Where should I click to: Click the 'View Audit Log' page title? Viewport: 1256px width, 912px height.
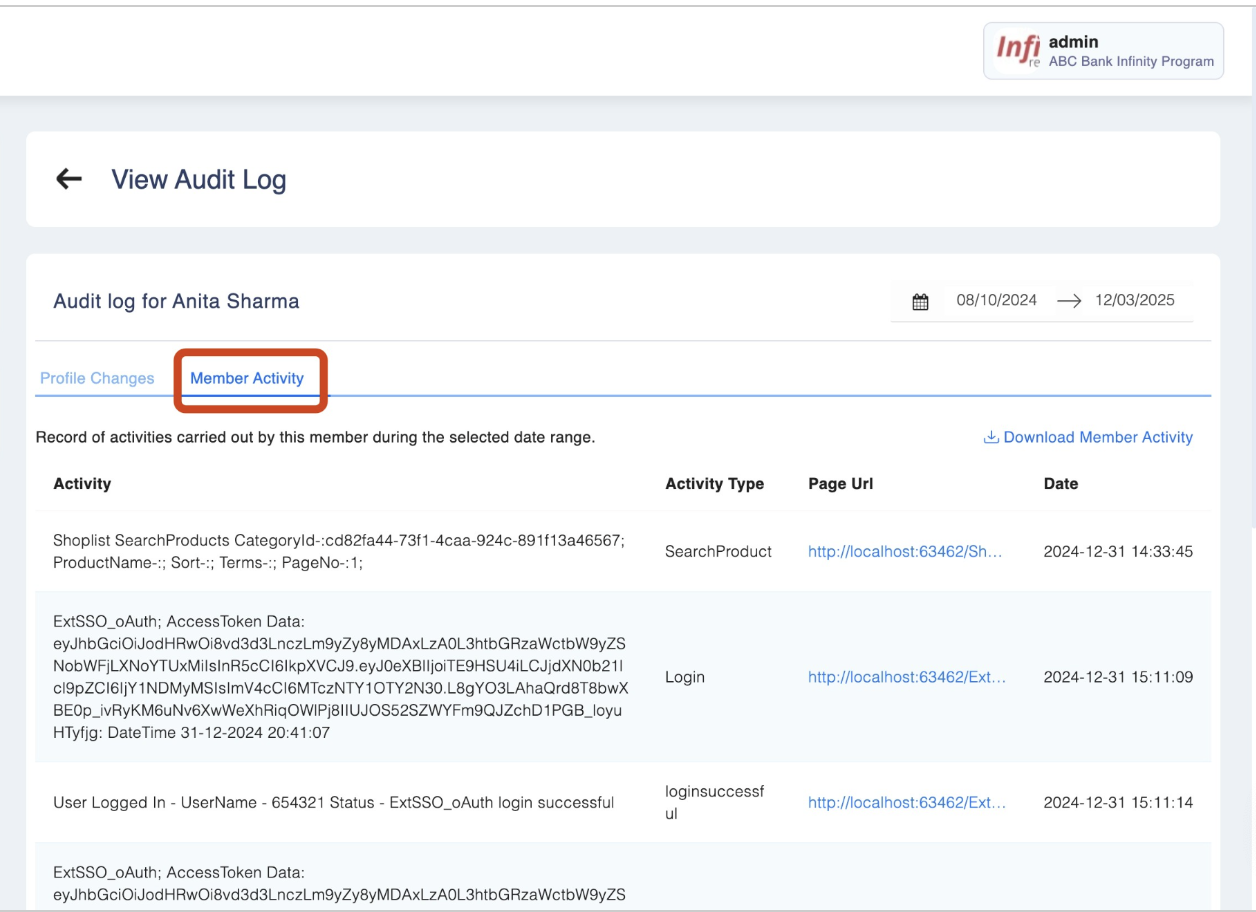(198, 180)
